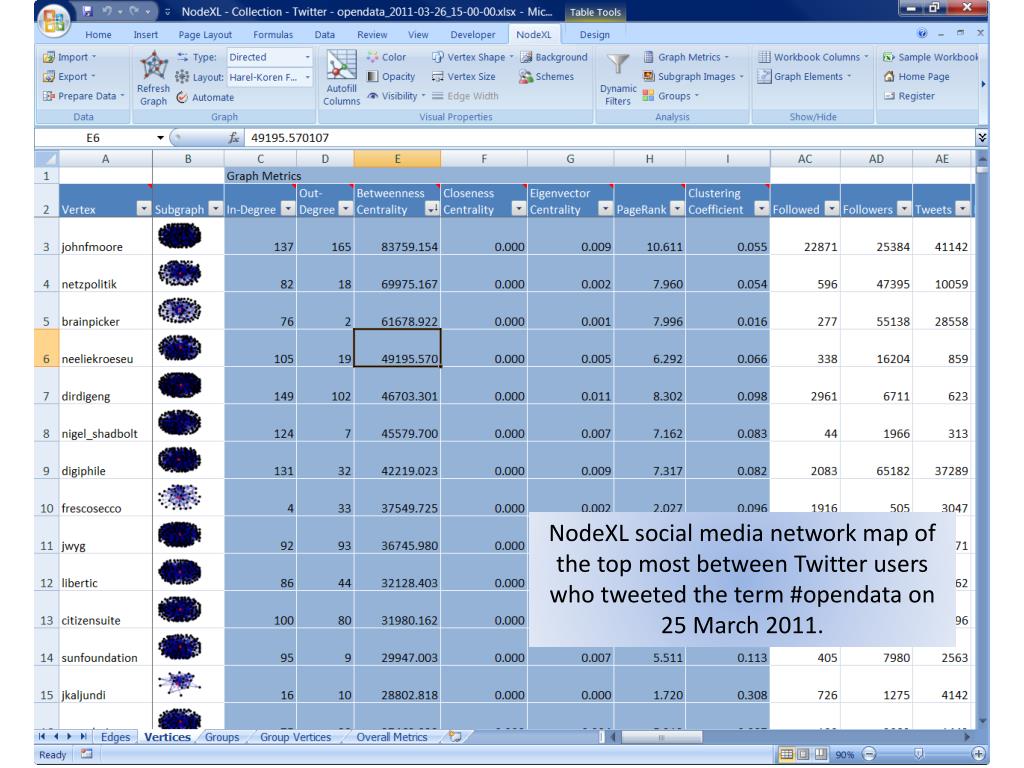This screenshot has width=1024, height=768.
Task: Click the Office button orb
Action: point(54,20)
